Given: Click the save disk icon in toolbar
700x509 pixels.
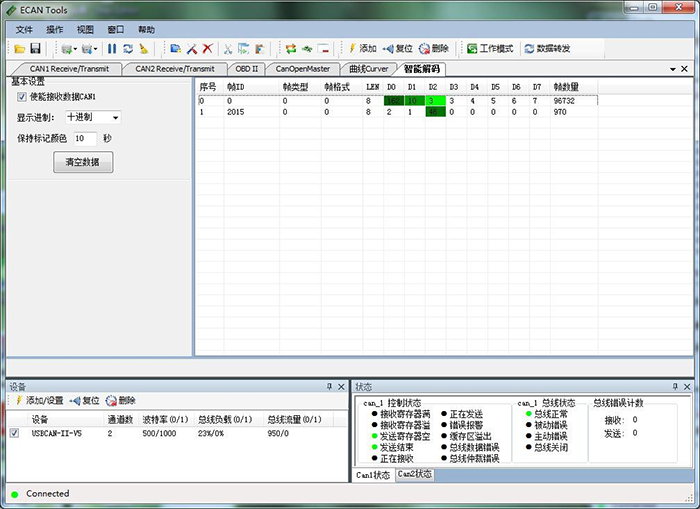Looking at the screenshot, I should [35, 48].
